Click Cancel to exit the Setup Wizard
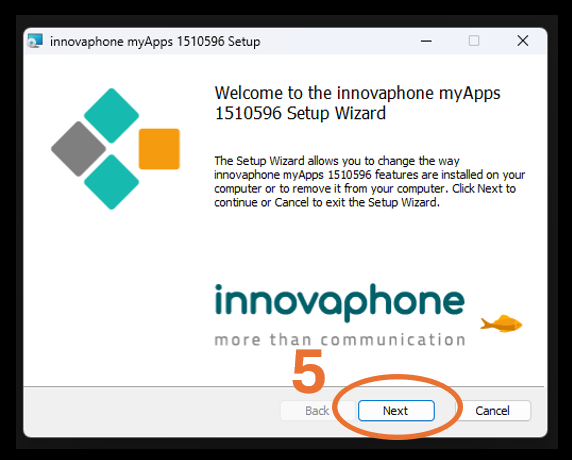 (x=492, y=411)
